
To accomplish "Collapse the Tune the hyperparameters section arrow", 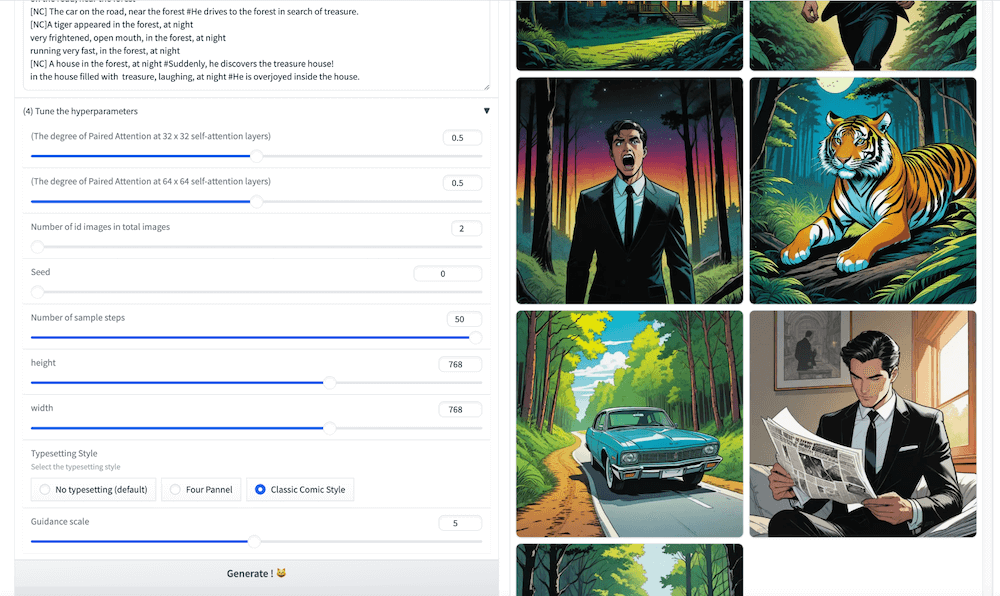I will click(486, 111).
